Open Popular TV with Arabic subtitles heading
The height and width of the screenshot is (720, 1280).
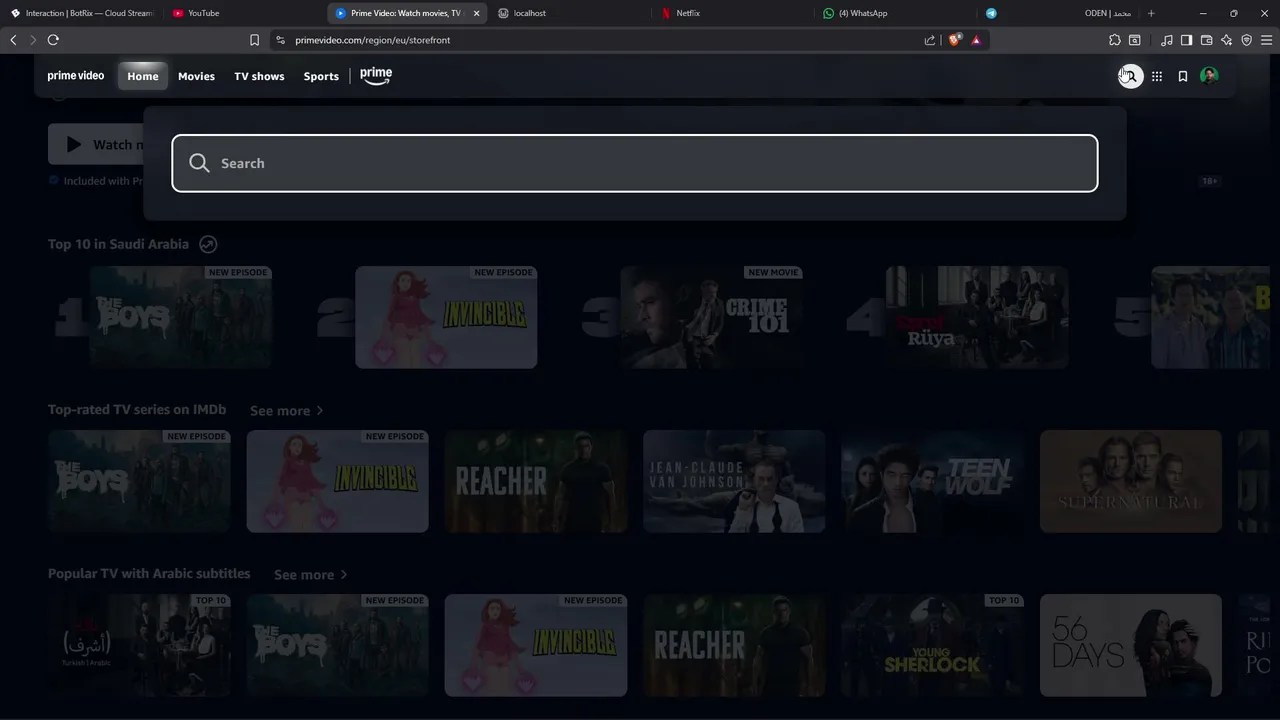(149, 574)
